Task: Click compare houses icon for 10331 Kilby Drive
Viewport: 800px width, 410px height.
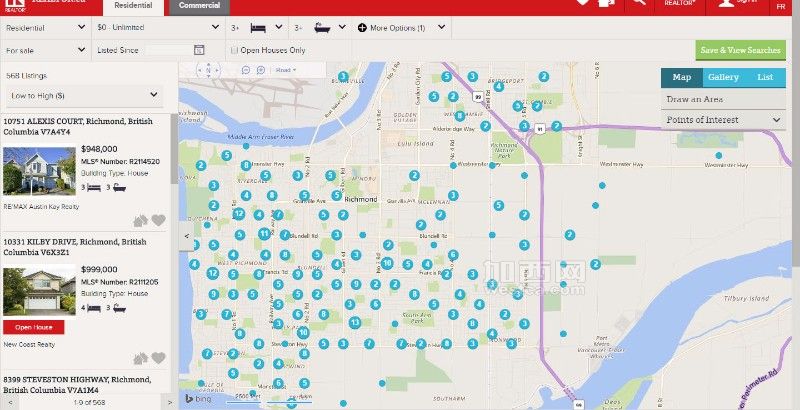Action: coord(140,358)
